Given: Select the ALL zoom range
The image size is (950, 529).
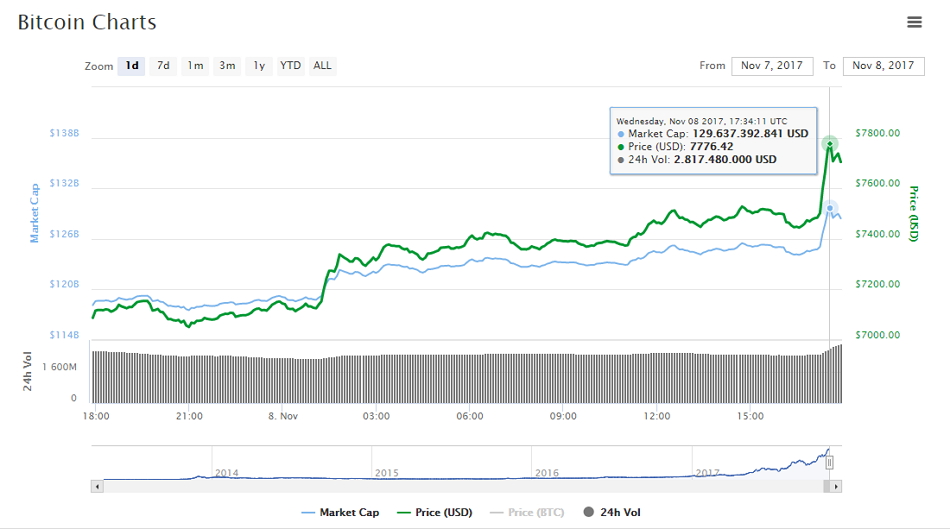Looking at the screenshot, I should point(322,65).
